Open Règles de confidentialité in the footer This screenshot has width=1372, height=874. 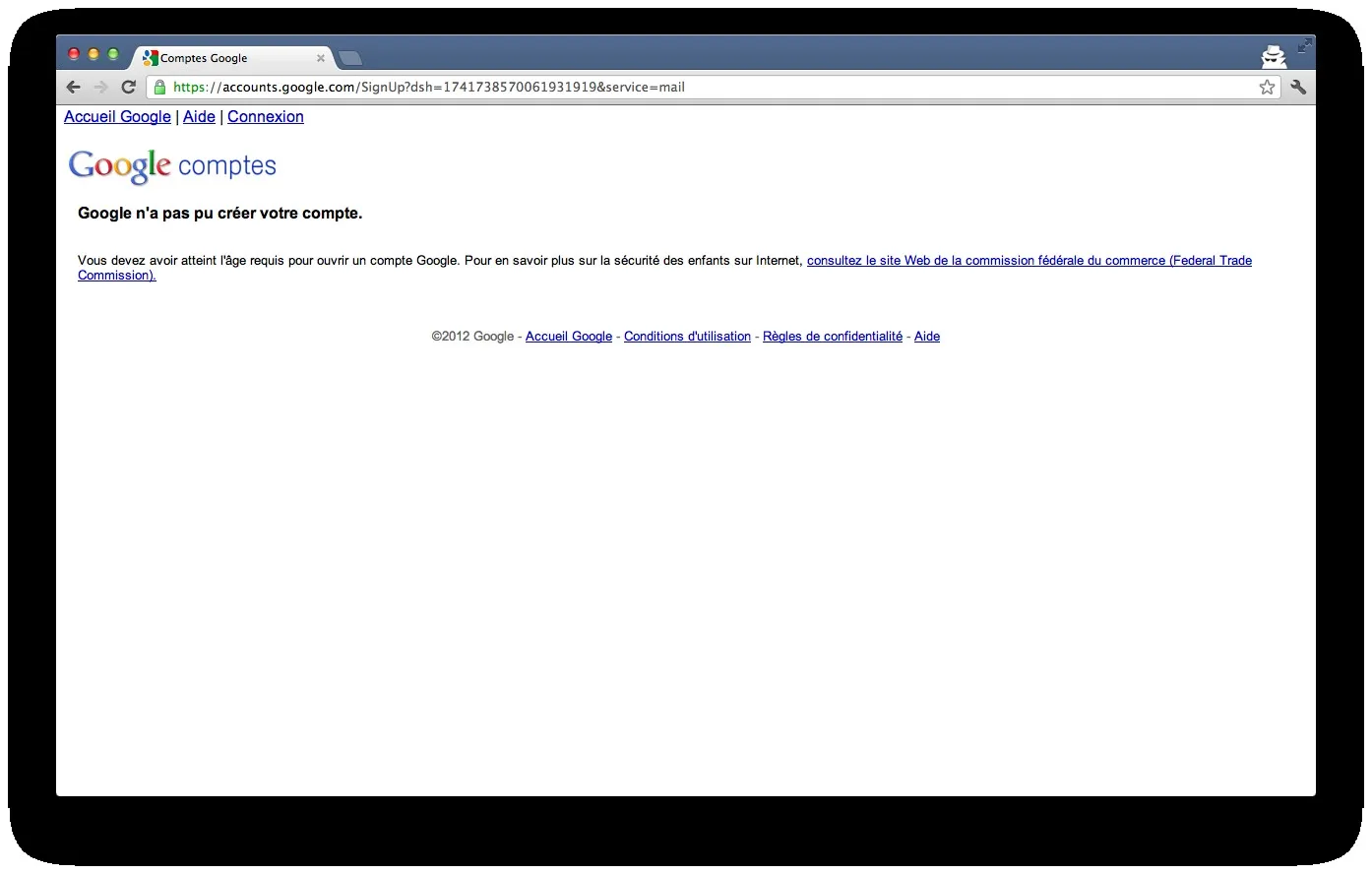pos(833,337)
